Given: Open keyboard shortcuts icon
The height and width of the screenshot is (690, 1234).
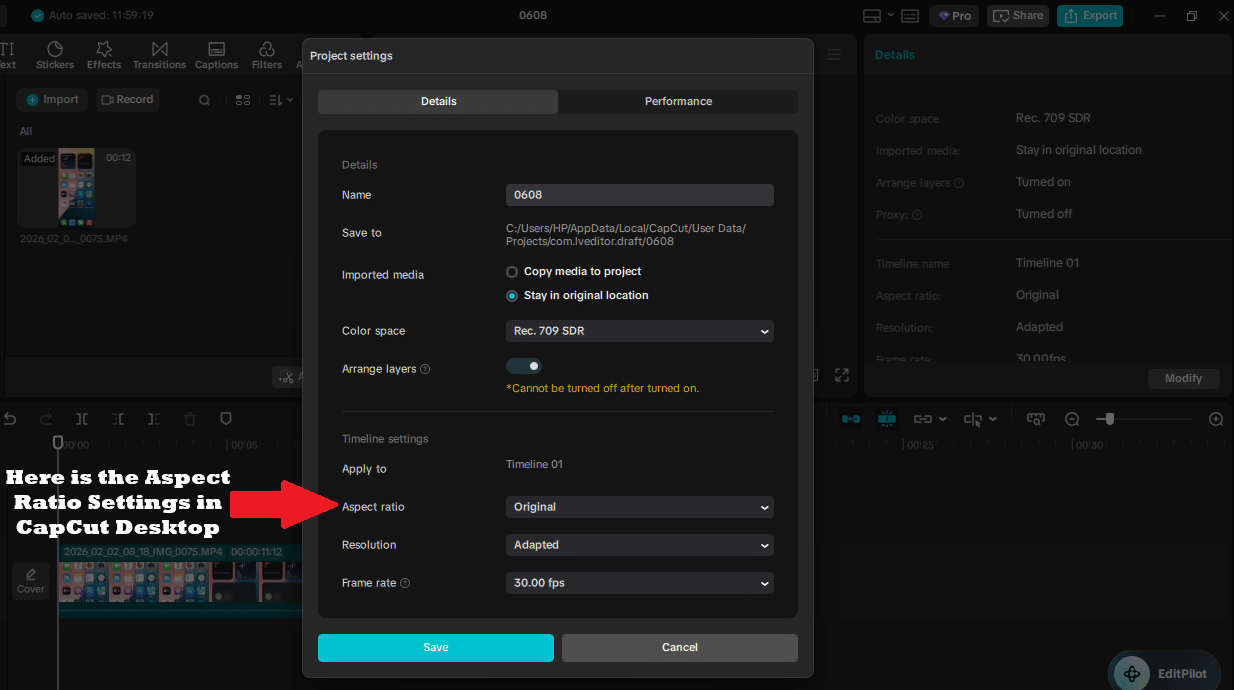Looking at the screenshot, I should (x=909, y=16).
